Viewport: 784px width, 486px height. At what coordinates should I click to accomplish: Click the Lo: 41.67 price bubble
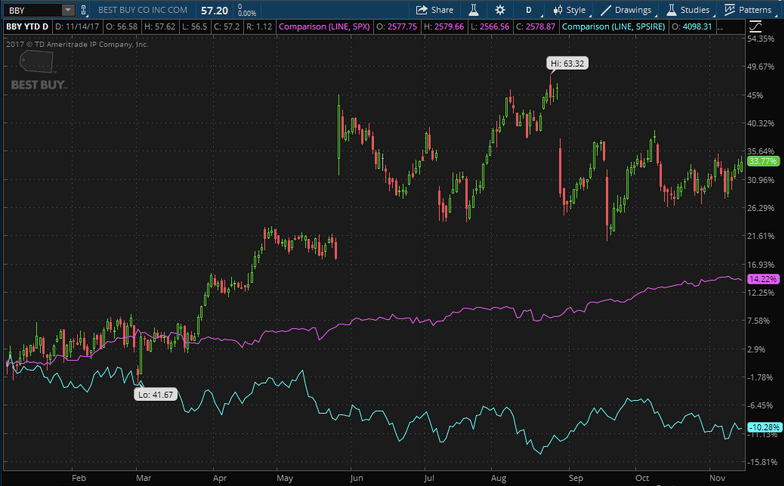click(x=156, y=394)
